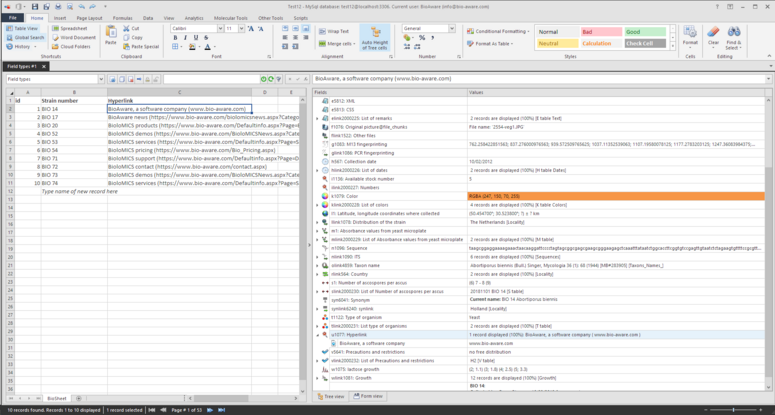Switch to the Analytics ribbon tab
Image resolution: width=775 pixels, height=415 pixels.
194,18
